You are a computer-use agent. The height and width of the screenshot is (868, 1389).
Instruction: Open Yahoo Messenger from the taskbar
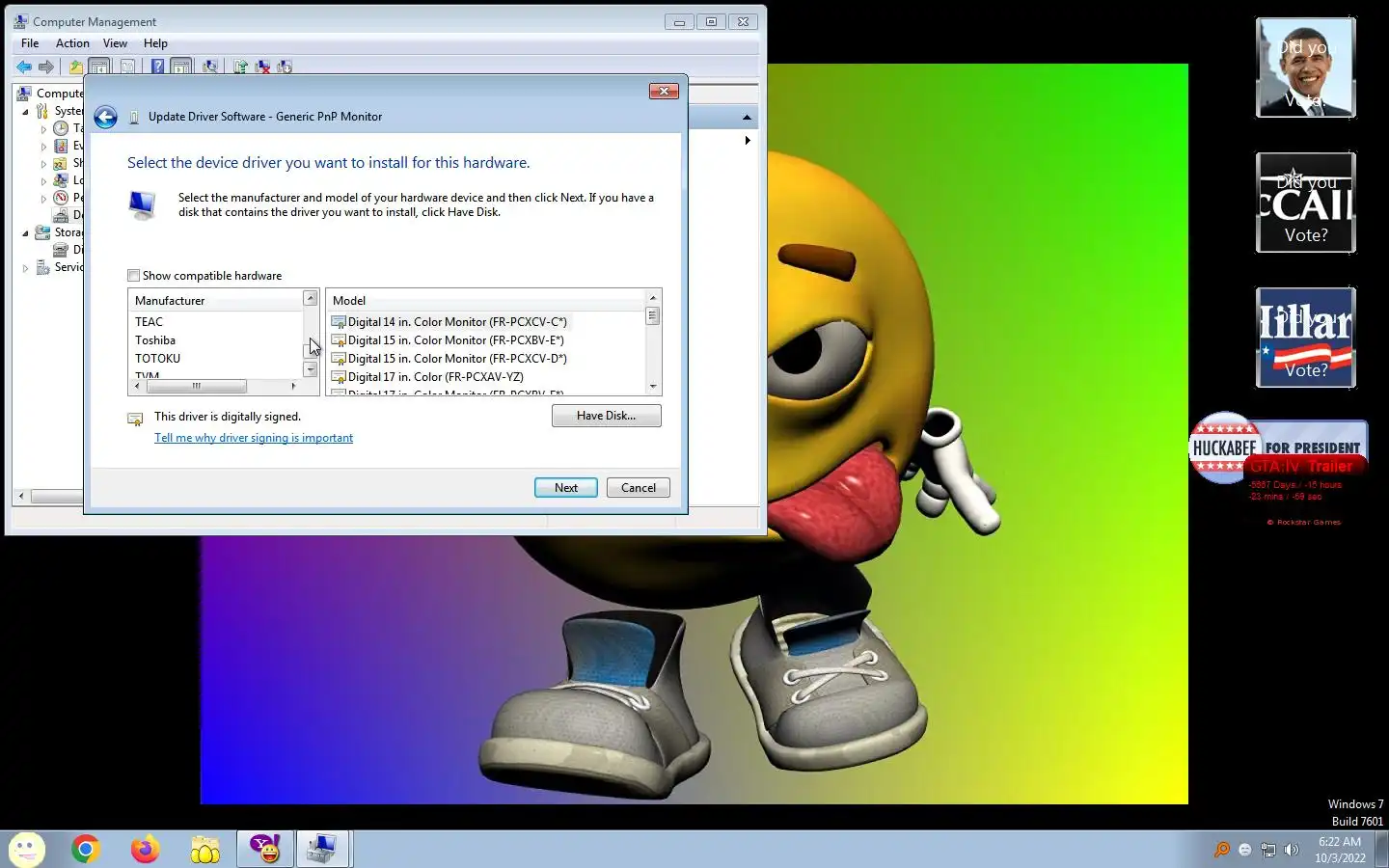[264, 849]
